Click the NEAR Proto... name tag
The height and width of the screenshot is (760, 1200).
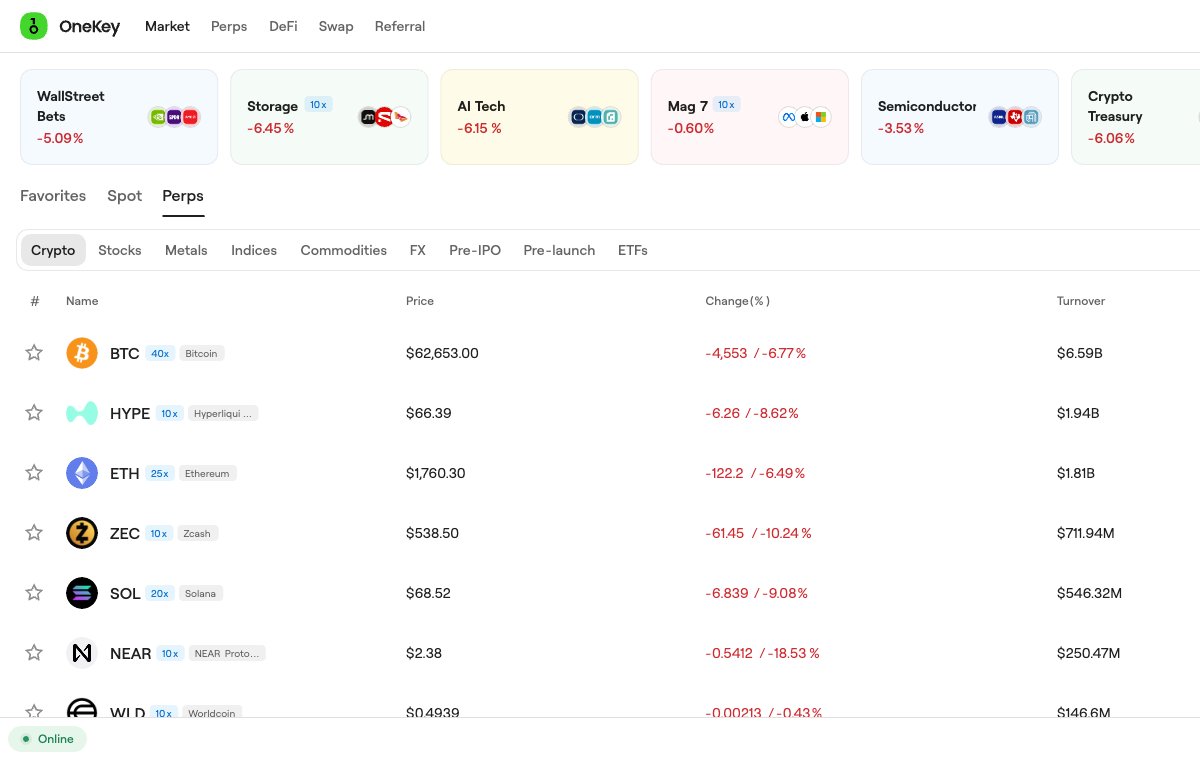(x=226, y=653)
